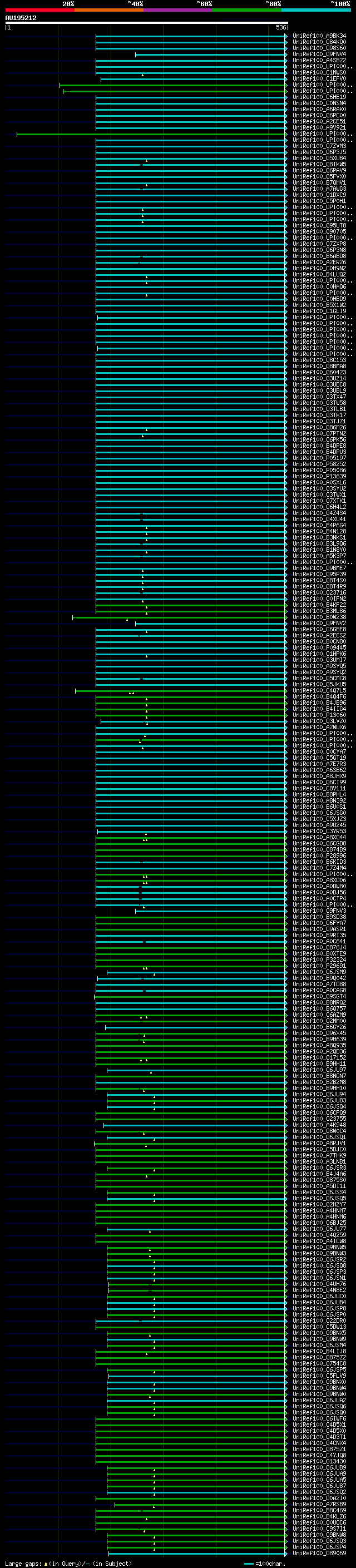Select the UniRef100_B0W238 label
Viewport: 356px width, 1568px height.
tap(319, 617)
